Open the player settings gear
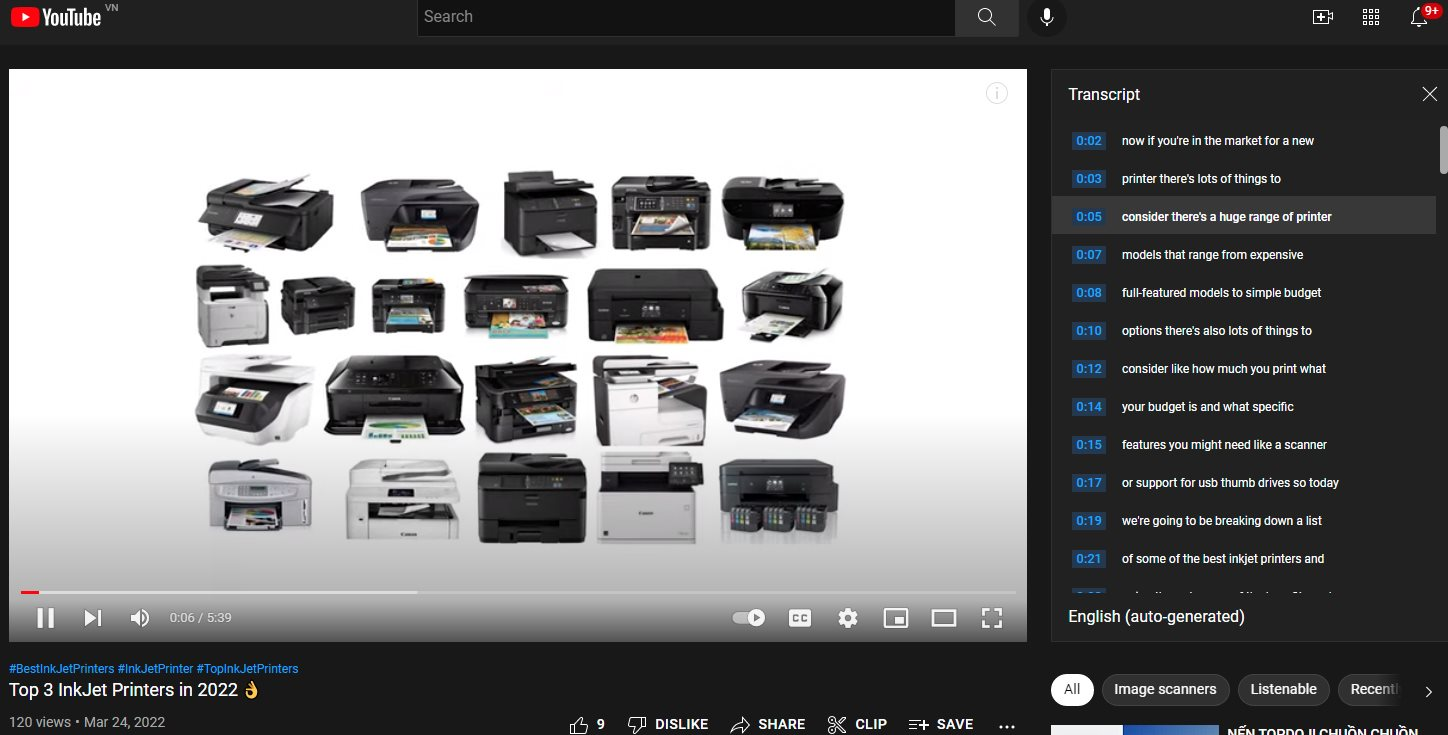 pos(848,618)
